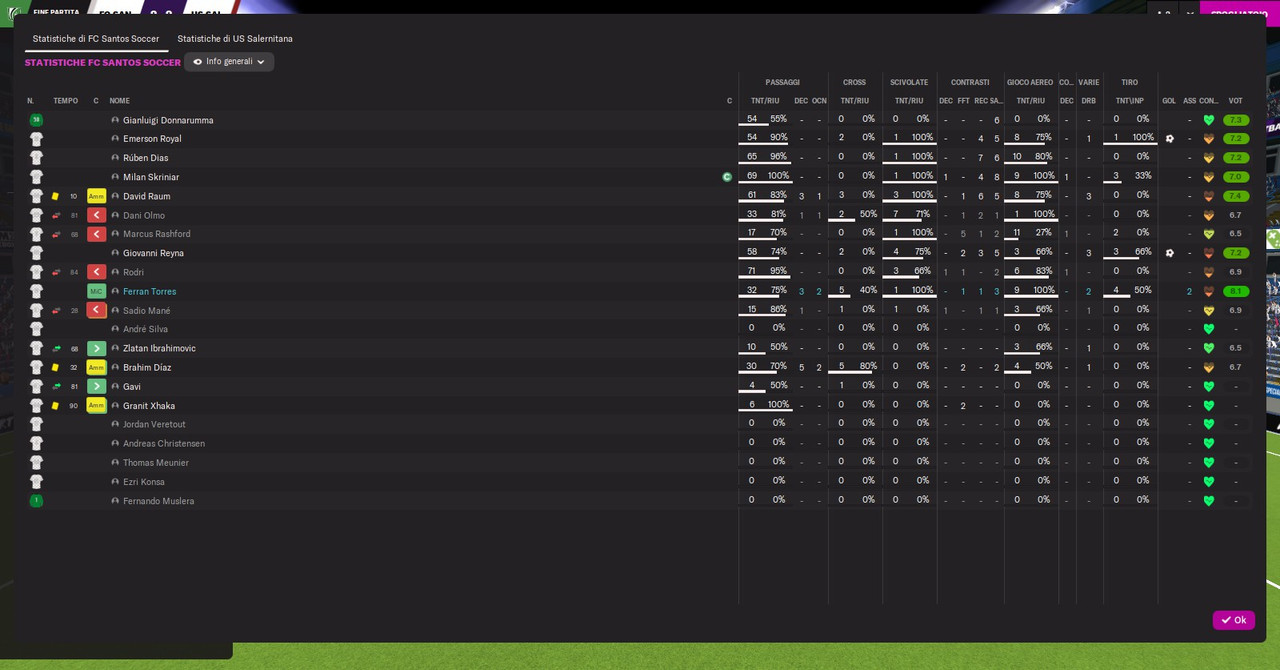Click the eye icon in Info generali
Viewport: 1280px width, 670px height.
[197, 62]
